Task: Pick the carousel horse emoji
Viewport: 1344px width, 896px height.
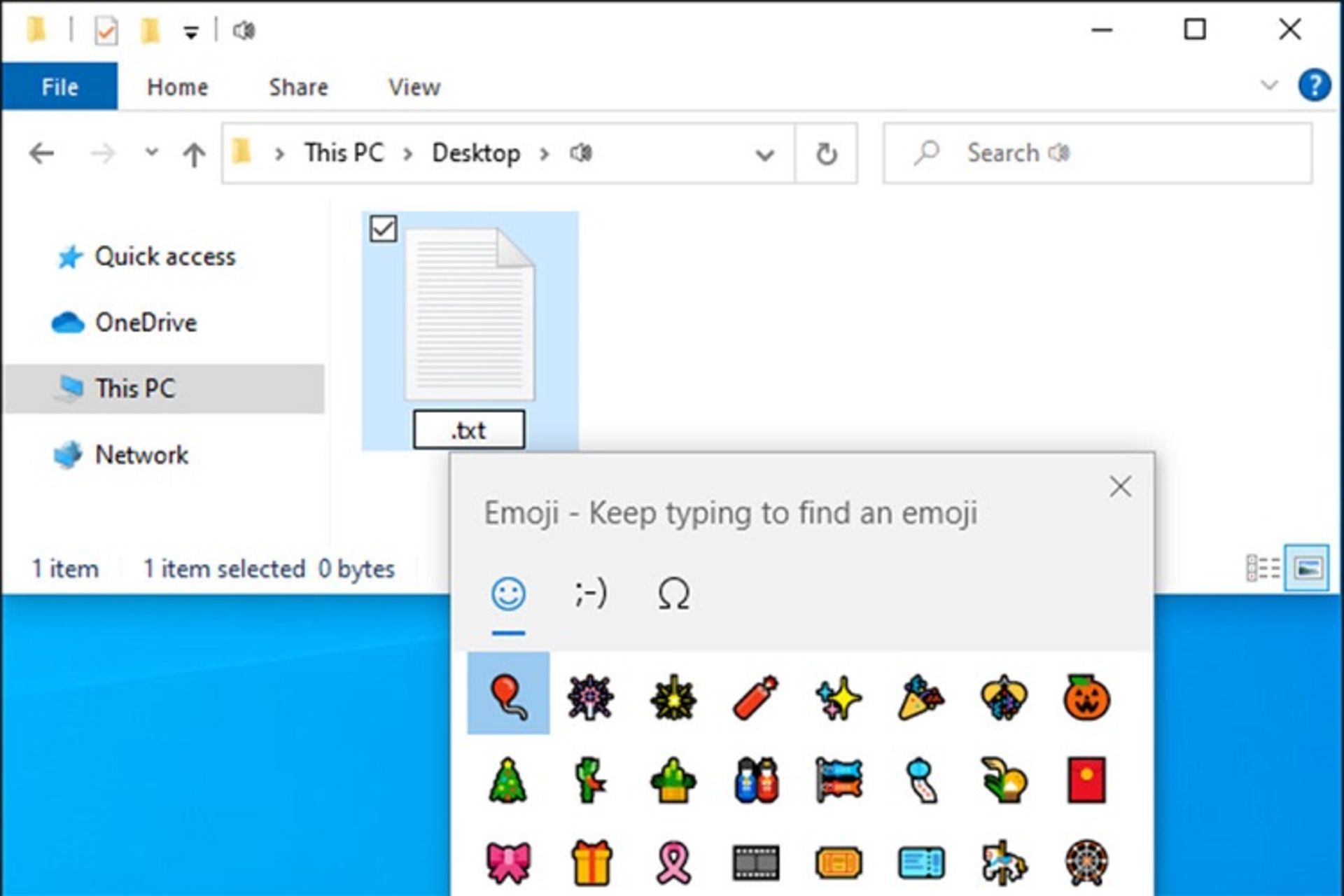Action: click(1004, 862)
